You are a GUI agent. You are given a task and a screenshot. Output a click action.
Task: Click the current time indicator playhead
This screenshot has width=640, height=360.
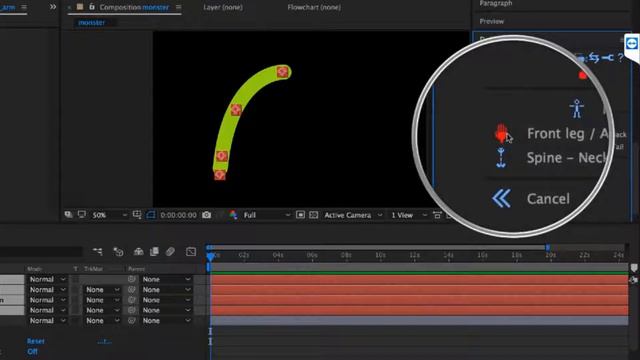point(210,256)
